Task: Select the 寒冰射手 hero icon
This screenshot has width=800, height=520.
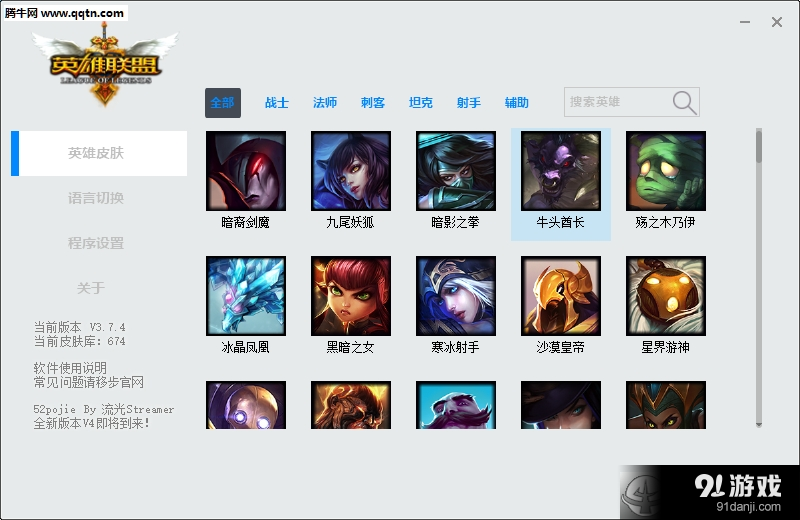Action: [456, 296]
